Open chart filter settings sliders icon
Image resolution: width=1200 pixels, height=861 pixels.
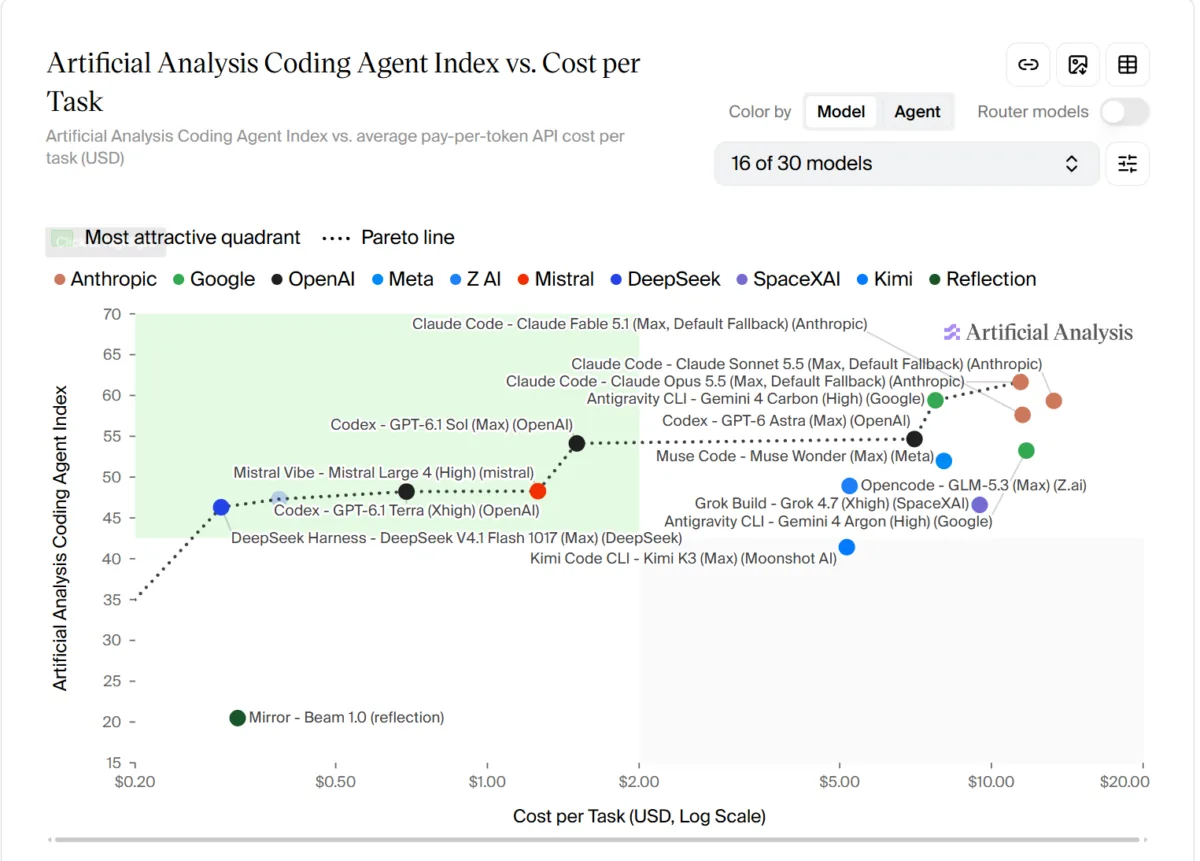point(1128,164)
